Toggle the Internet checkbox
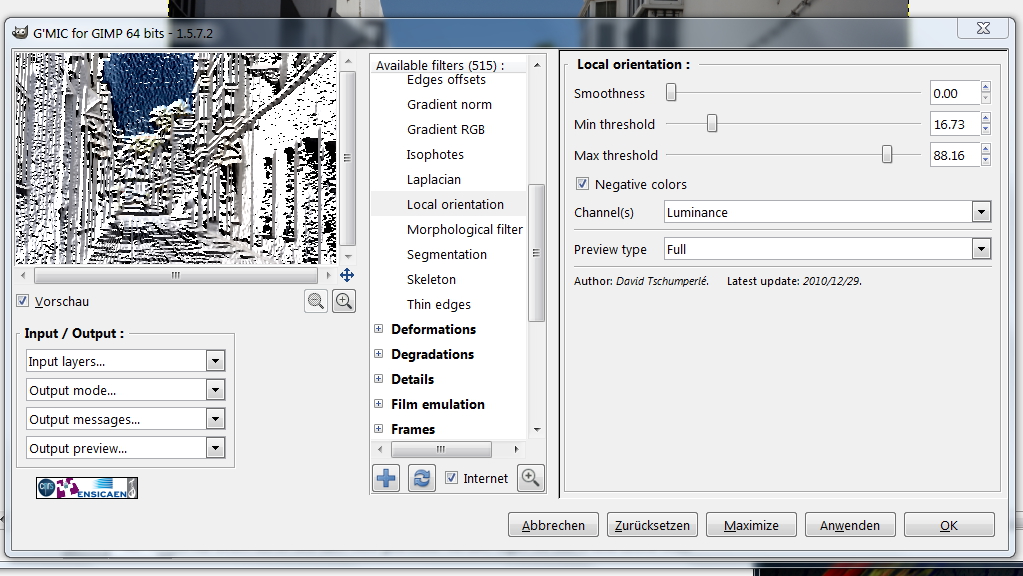 point(452,478)
